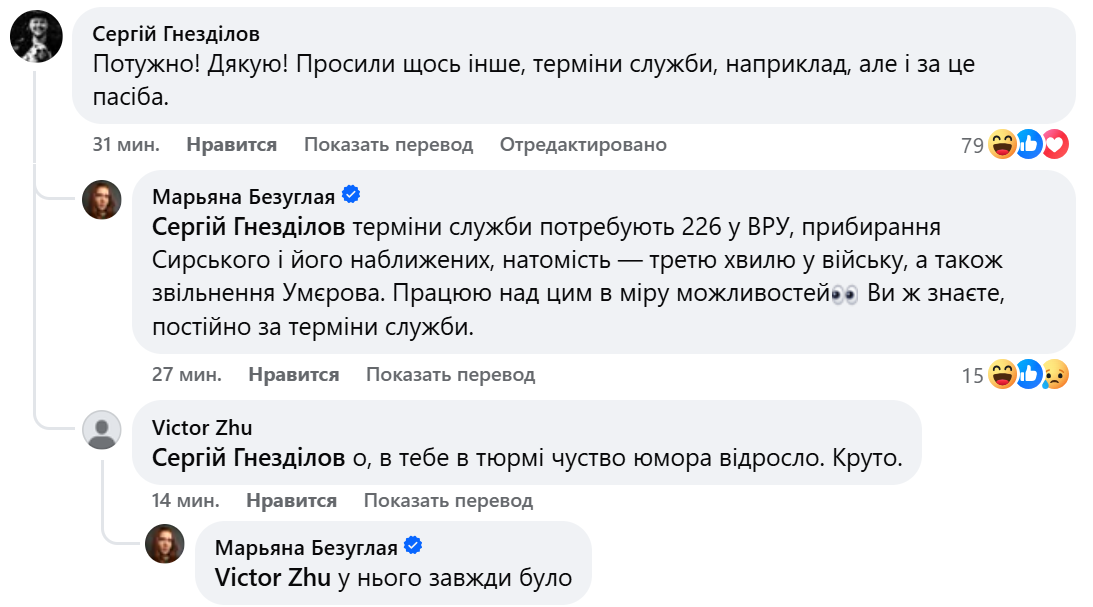This screenshot has height=607, width=1093.
Task: Open Сергій Гнезділов author name link
Action: coord(176,34)
